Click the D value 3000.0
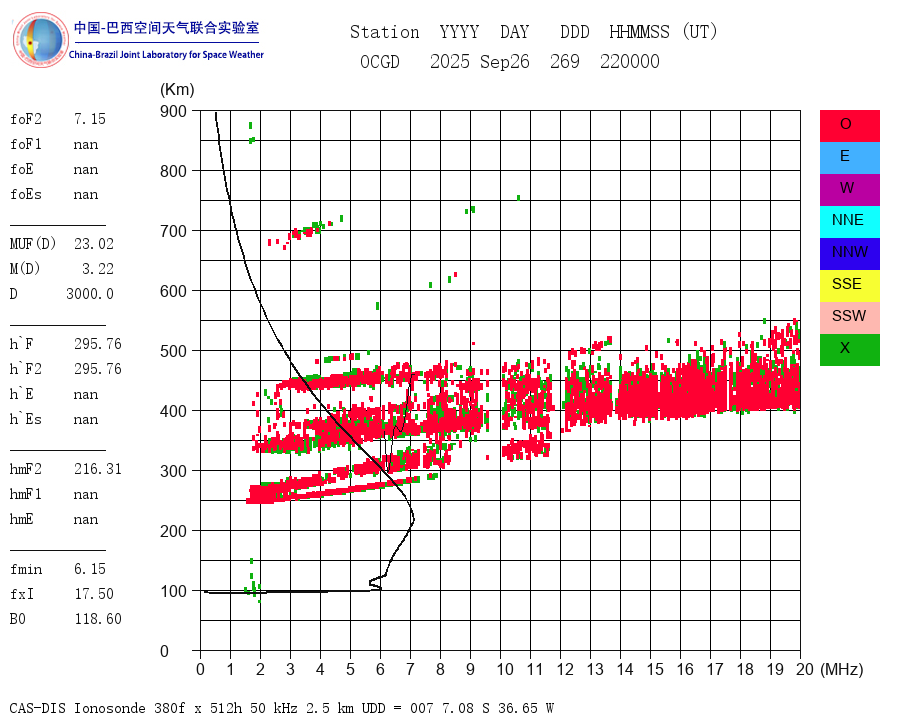The height and width of the screenshot is (720, 900). [x=90, y=294]
